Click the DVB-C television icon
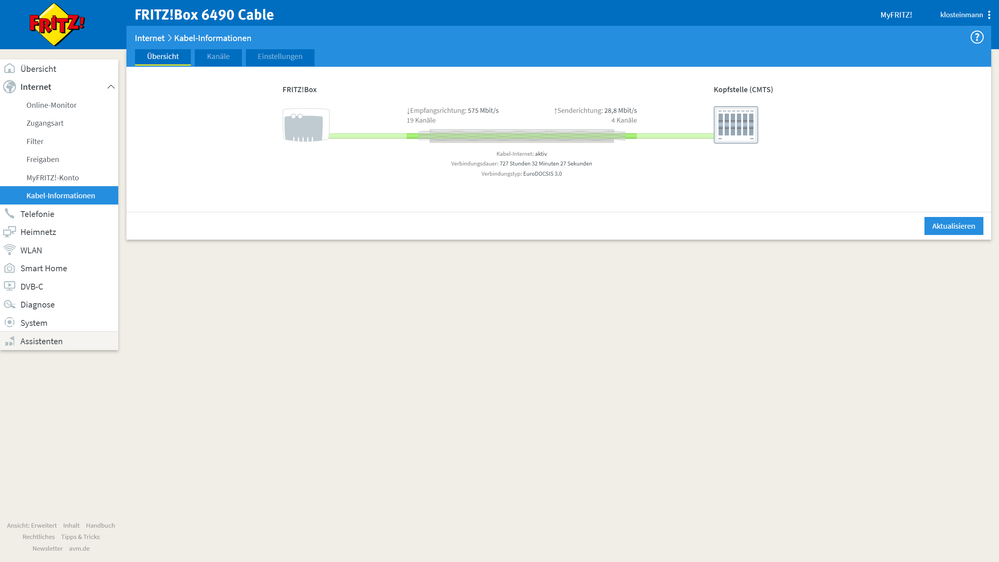This screenshot has height=562, width=999. (10, 286)
